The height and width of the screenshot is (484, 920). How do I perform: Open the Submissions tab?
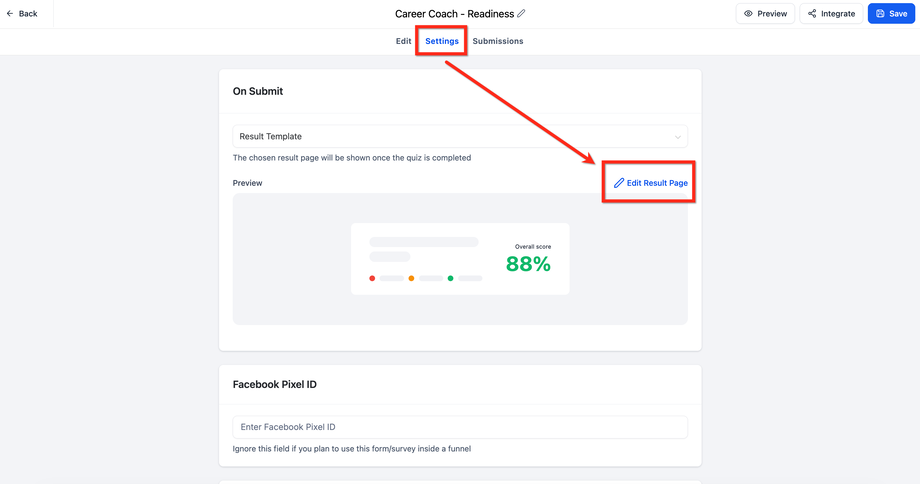[498, 41]
